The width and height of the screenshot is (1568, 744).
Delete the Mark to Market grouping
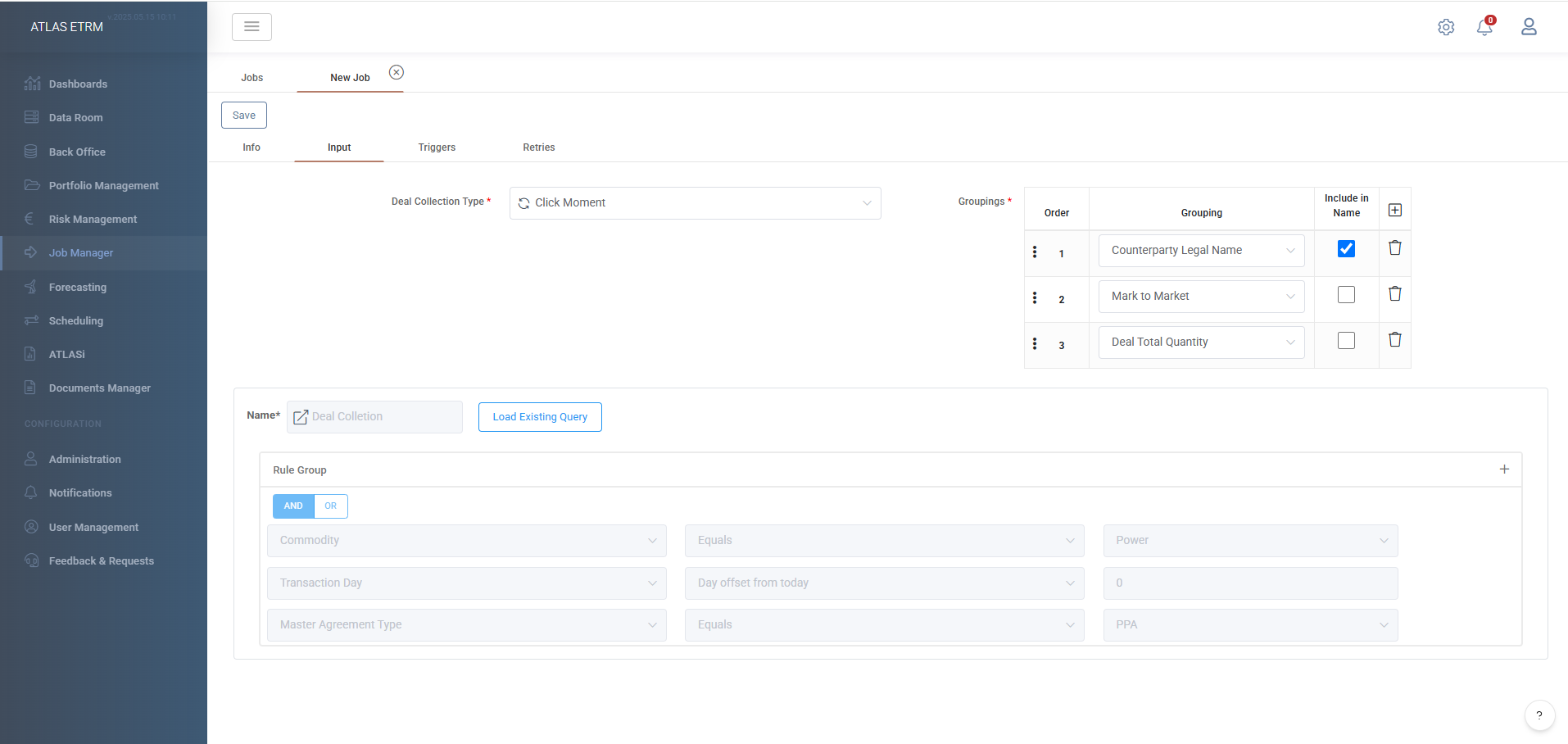click(1395, 293)
